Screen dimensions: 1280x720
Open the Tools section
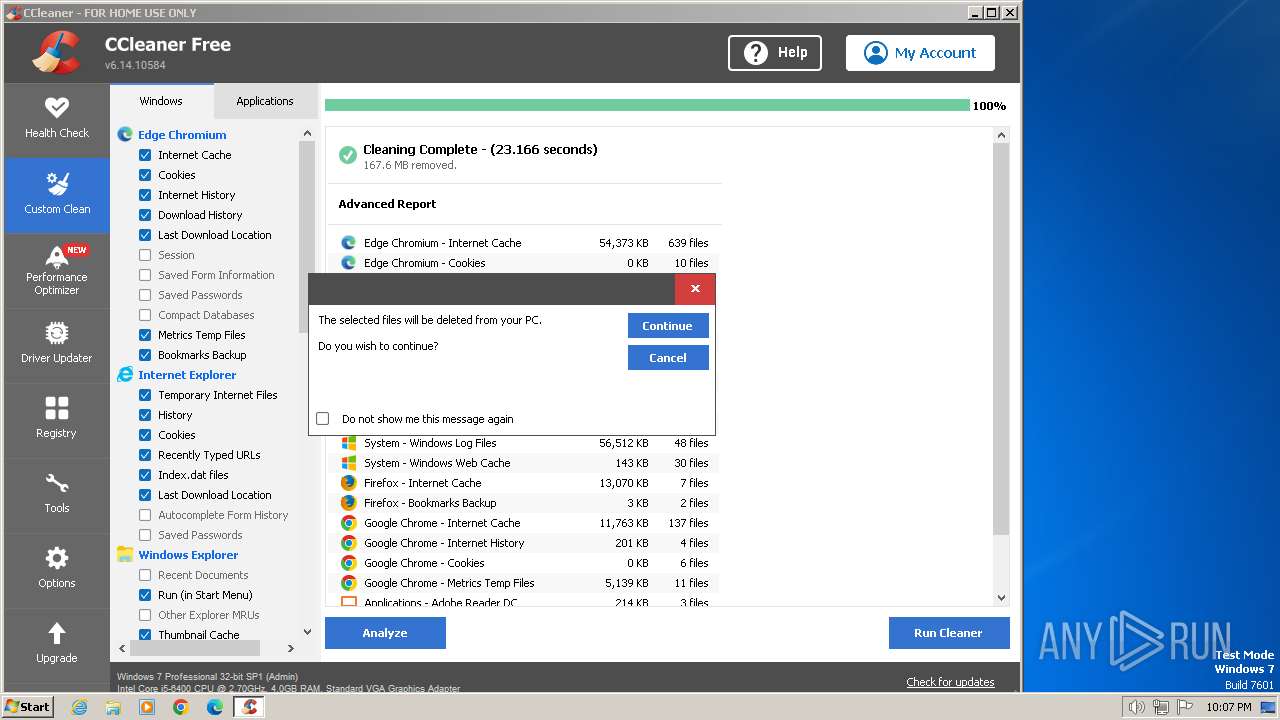click(x=57, y=494)
